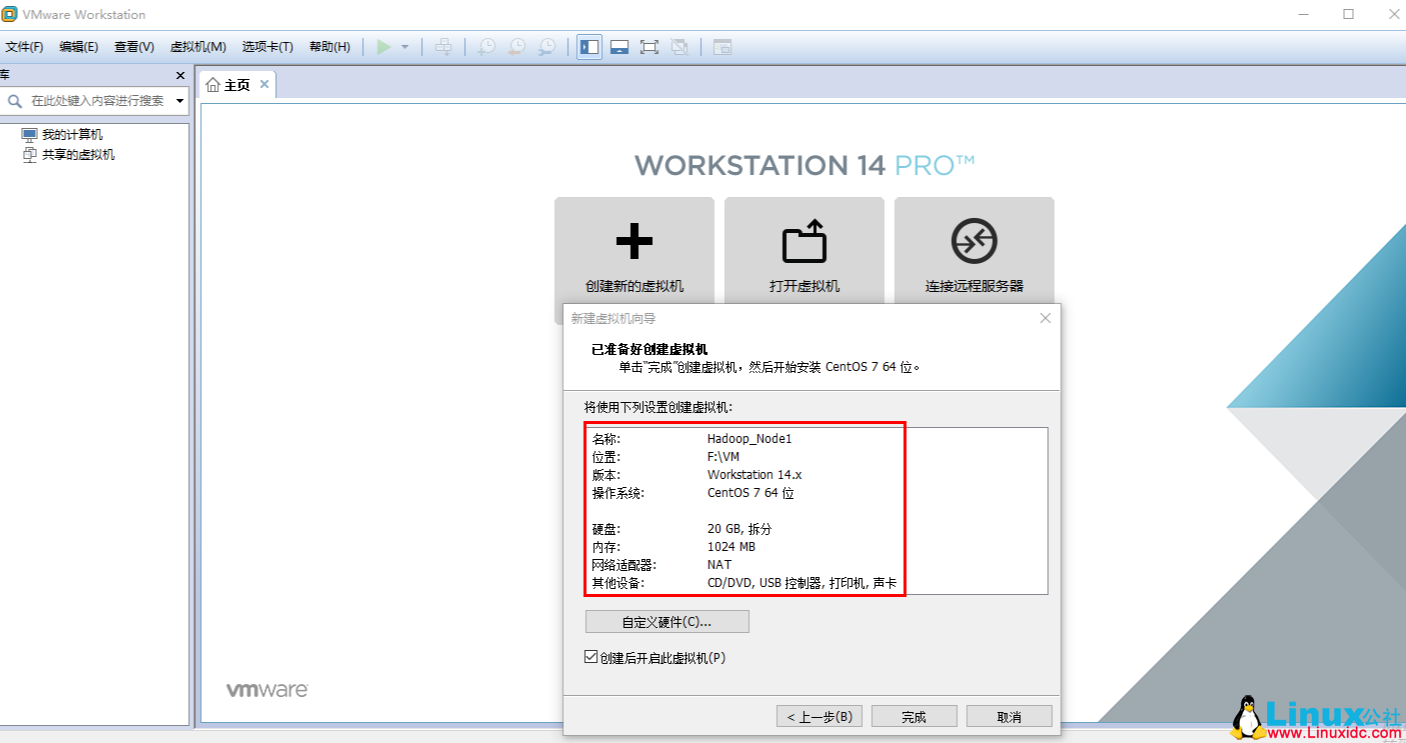This screenshot has height=743, width=1406.
Task: Click the take snapshot clock icon
Action: [x=486, y=46]
